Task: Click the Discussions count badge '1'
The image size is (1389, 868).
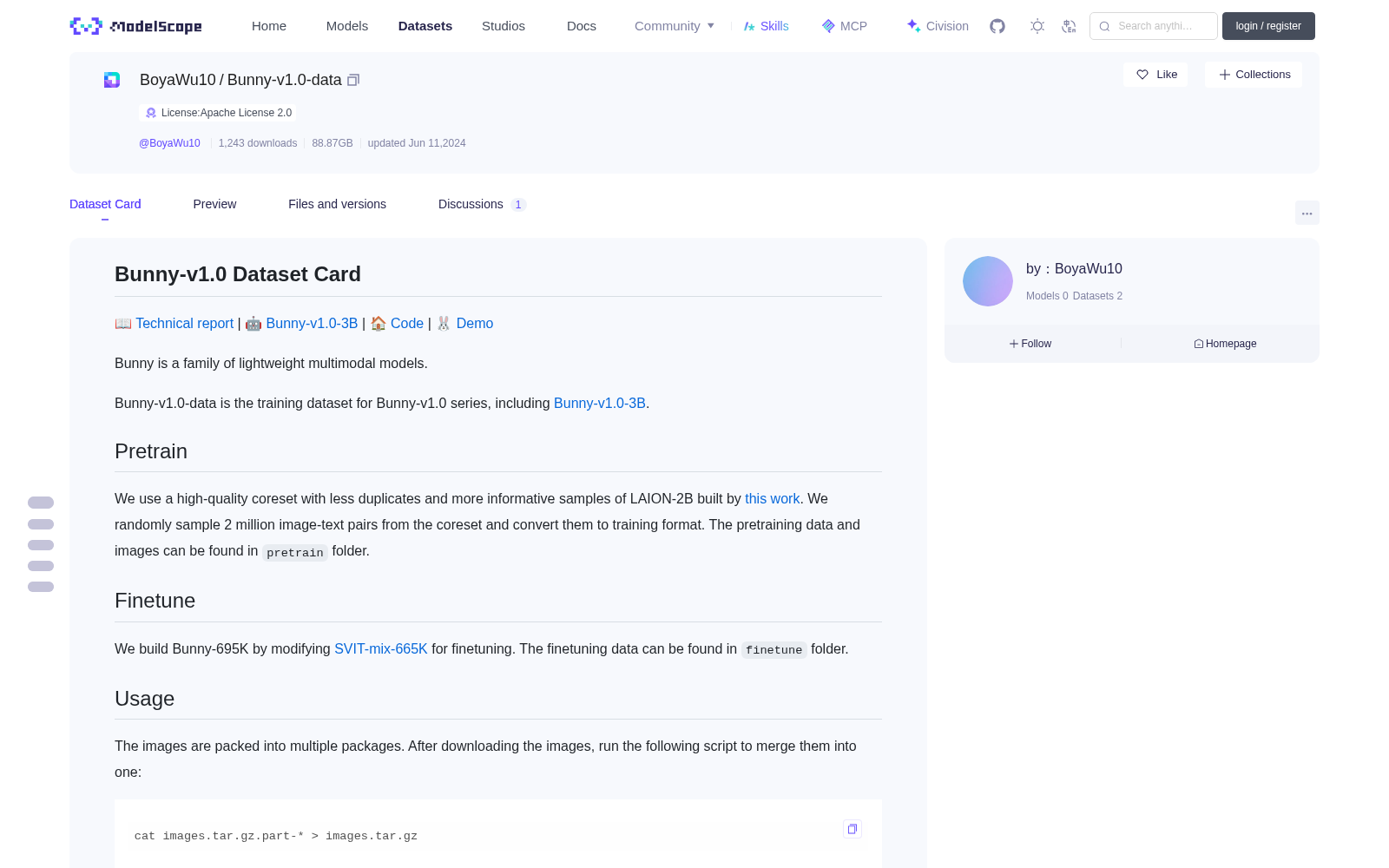Action: [x=518, y=205]
